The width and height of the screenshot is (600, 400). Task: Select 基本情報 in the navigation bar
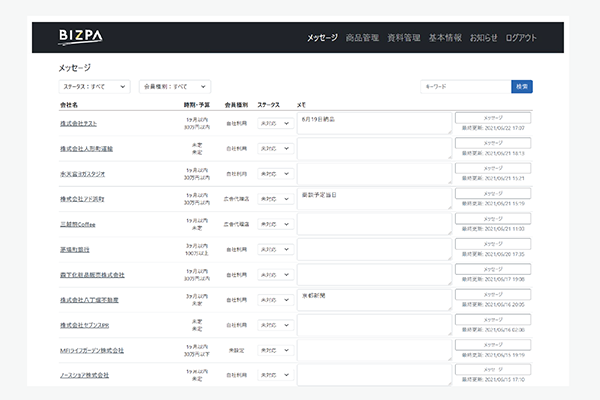pyautogui.click(x=445, y=38)
